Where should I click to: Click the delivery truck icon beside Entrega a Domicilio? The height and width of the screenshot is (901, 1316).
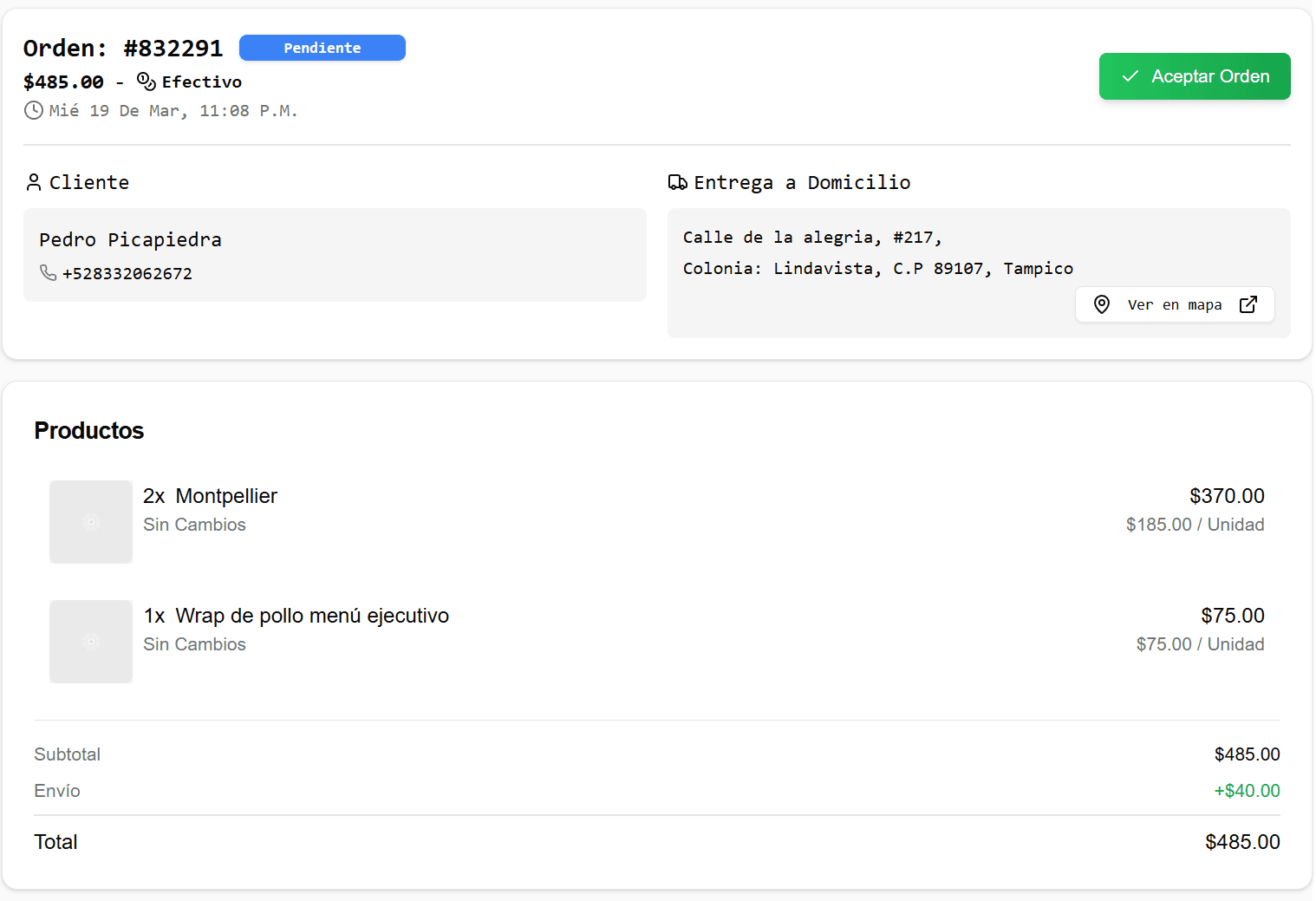pyautogui.click(x=678, y=182)
